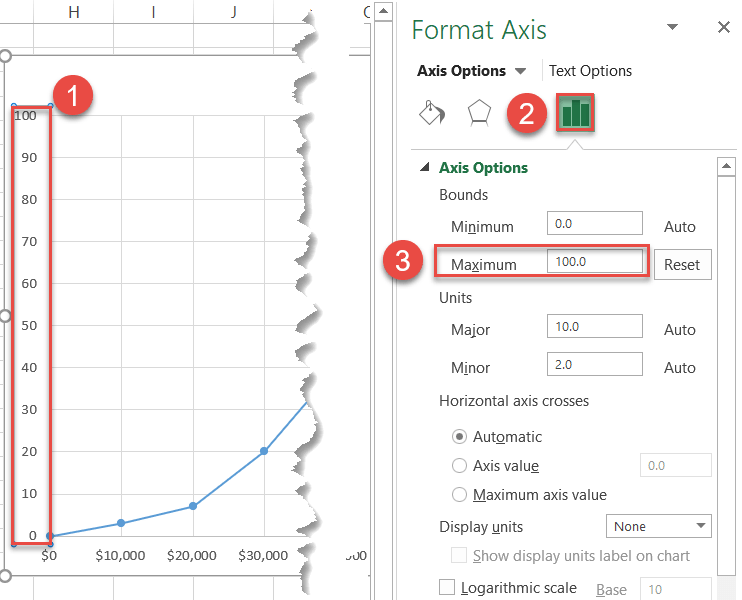Viewport: 742px width, 600px height.
Task: Click the horizontal axis label $10,000
Action: (120, 556)
